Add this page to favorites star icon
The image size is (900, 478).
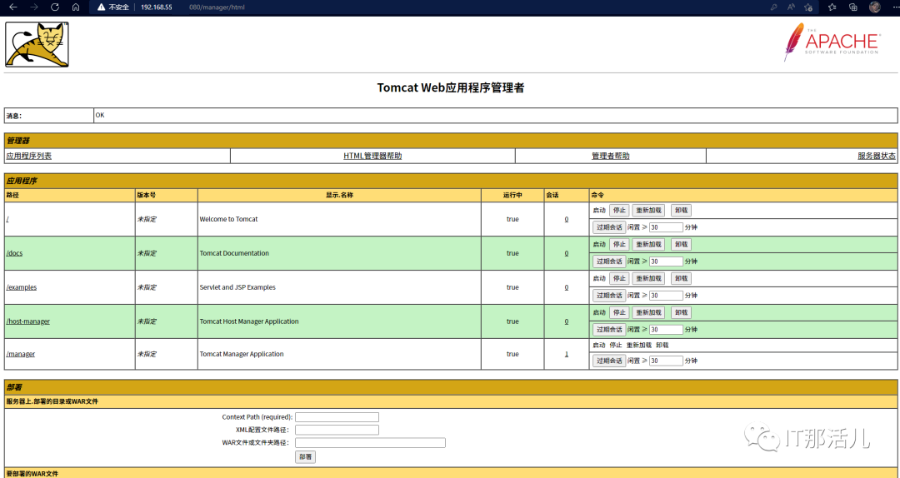pyautogui.click(x=808, y=7)
